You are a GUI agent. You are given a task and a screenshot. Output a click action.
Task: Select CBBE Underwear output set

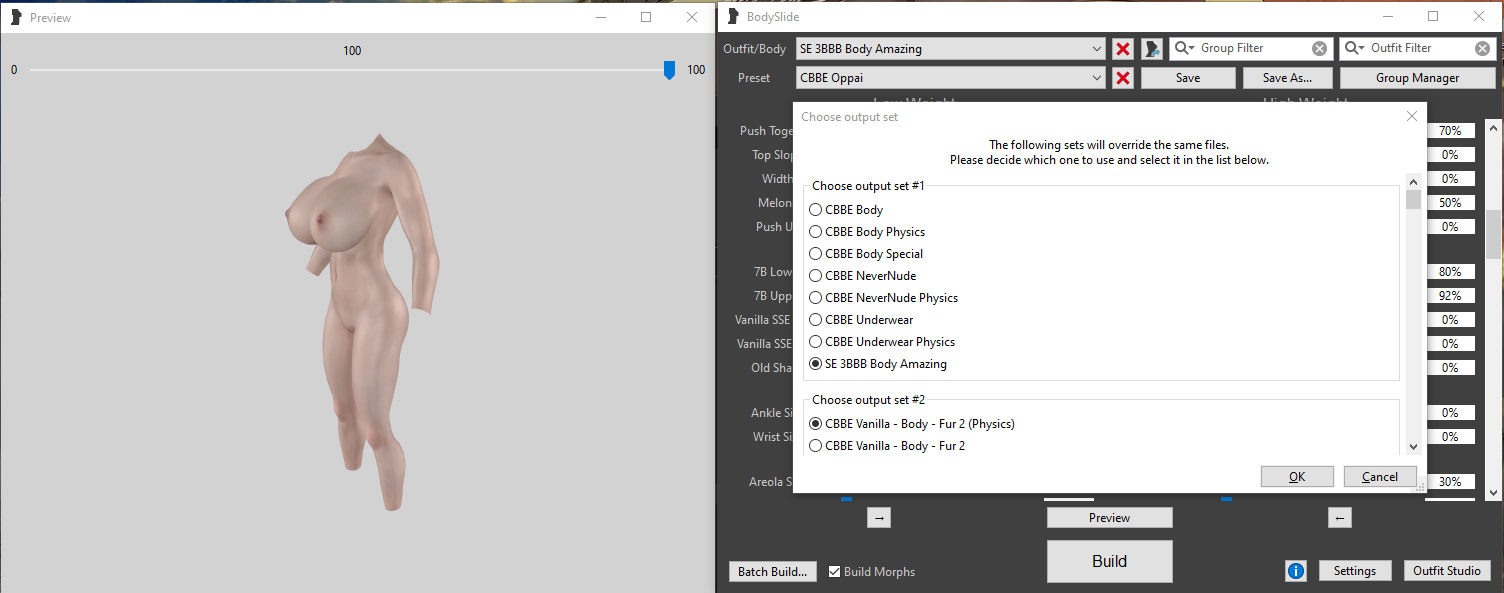tap(861, 320)
